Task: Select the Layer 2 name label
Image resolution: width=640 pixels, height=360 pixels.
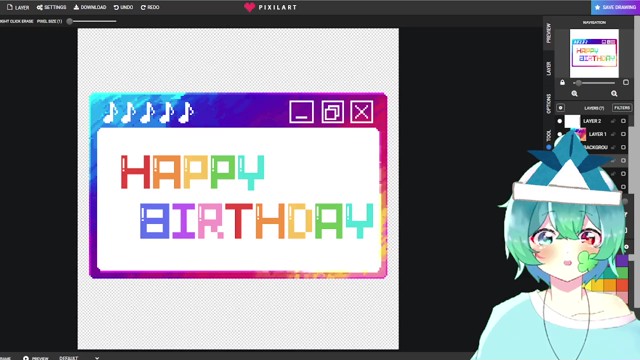Action: (592, 121)
